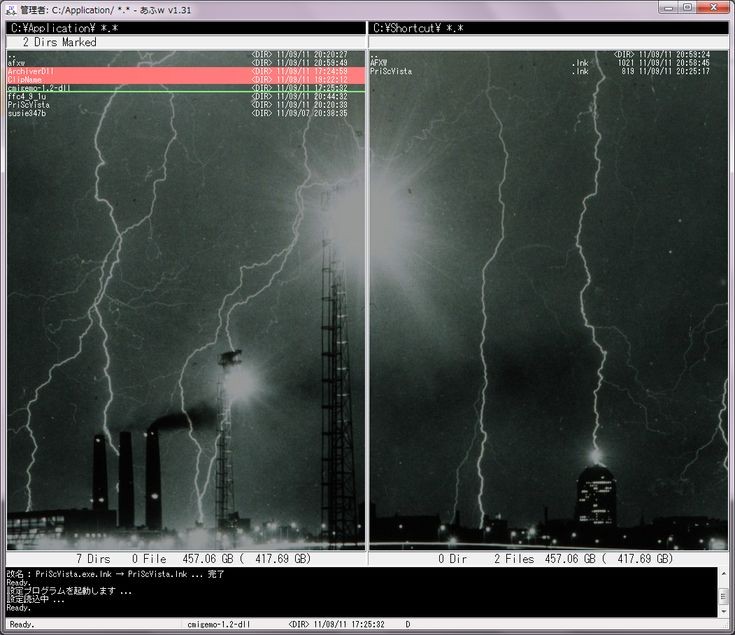
Task: Select PriScVista .lnk file in right pane
Action: pos(548,71)
